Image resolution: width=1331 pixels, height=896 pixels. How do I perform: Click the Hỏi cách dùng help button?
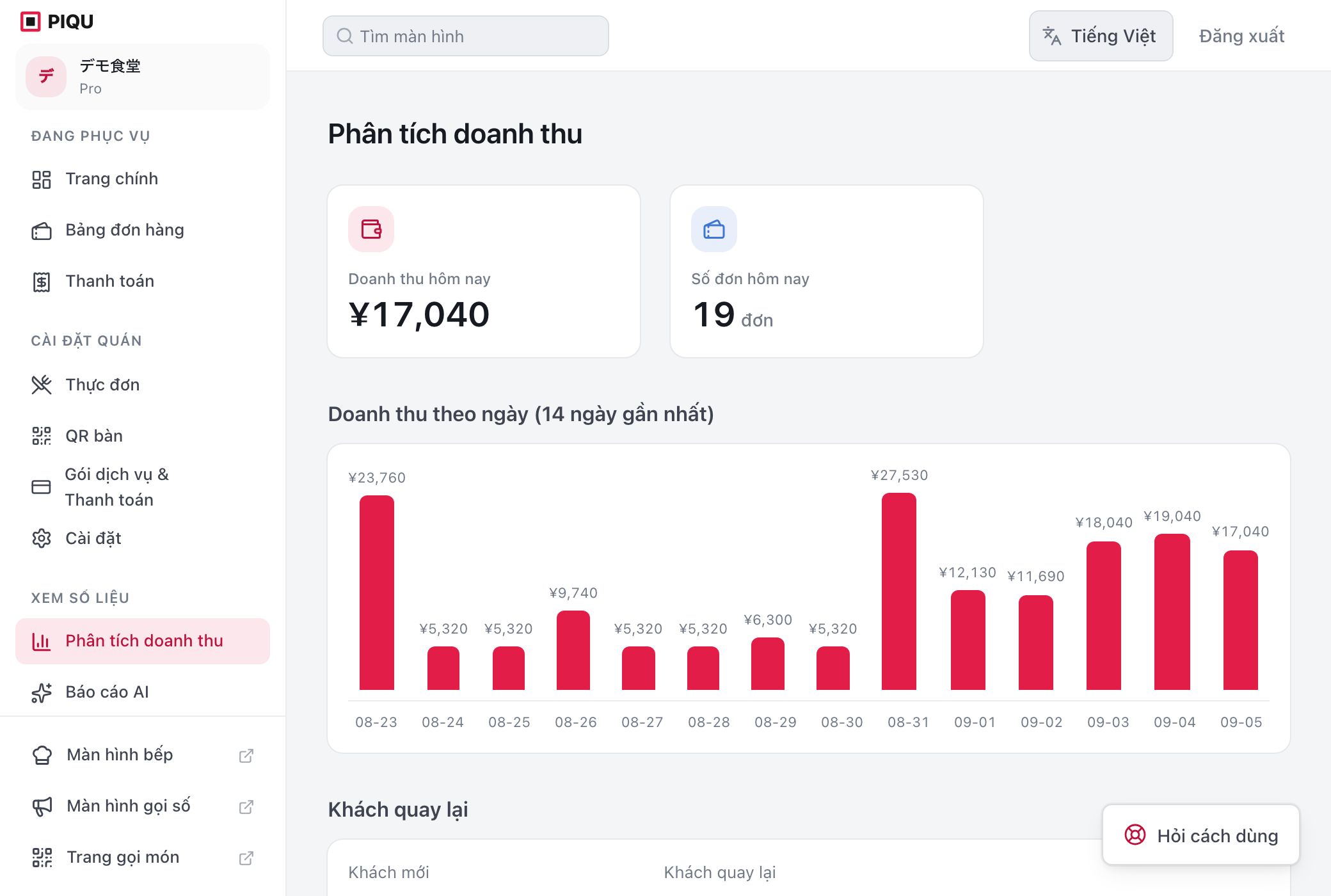click(1201, 835)
